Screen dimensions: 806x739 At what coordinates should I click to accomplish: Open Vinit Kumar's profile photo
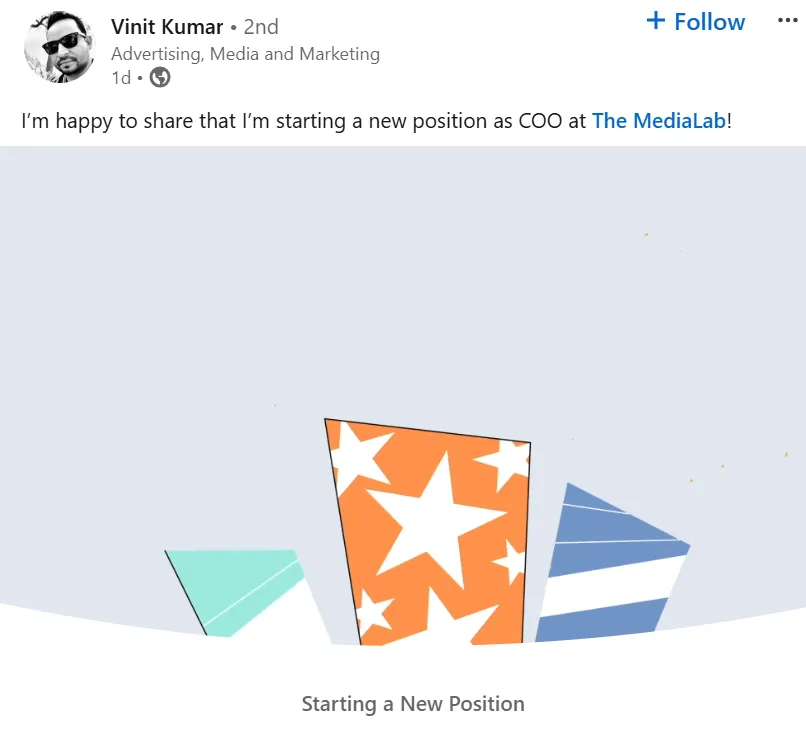click(x=59, y=47)
